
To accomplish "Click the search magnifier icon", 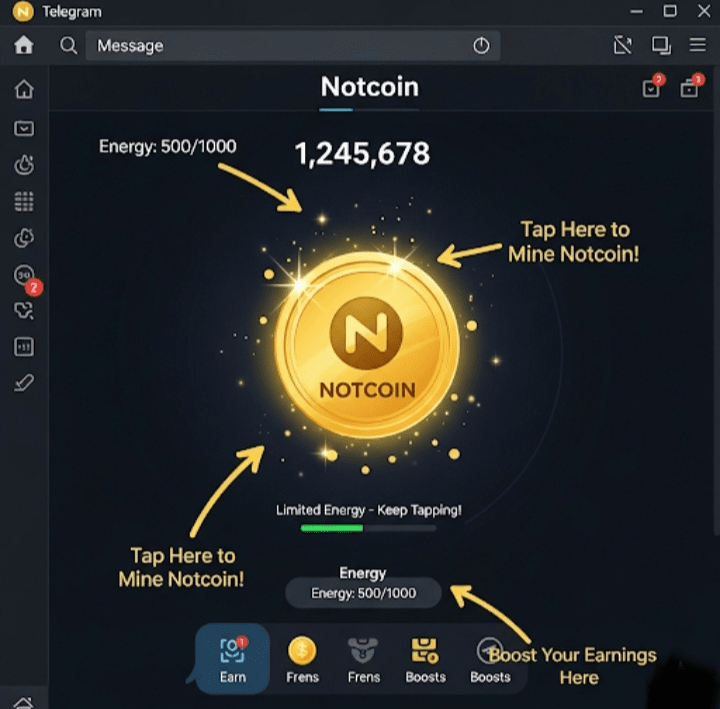I will click(68, 45).
